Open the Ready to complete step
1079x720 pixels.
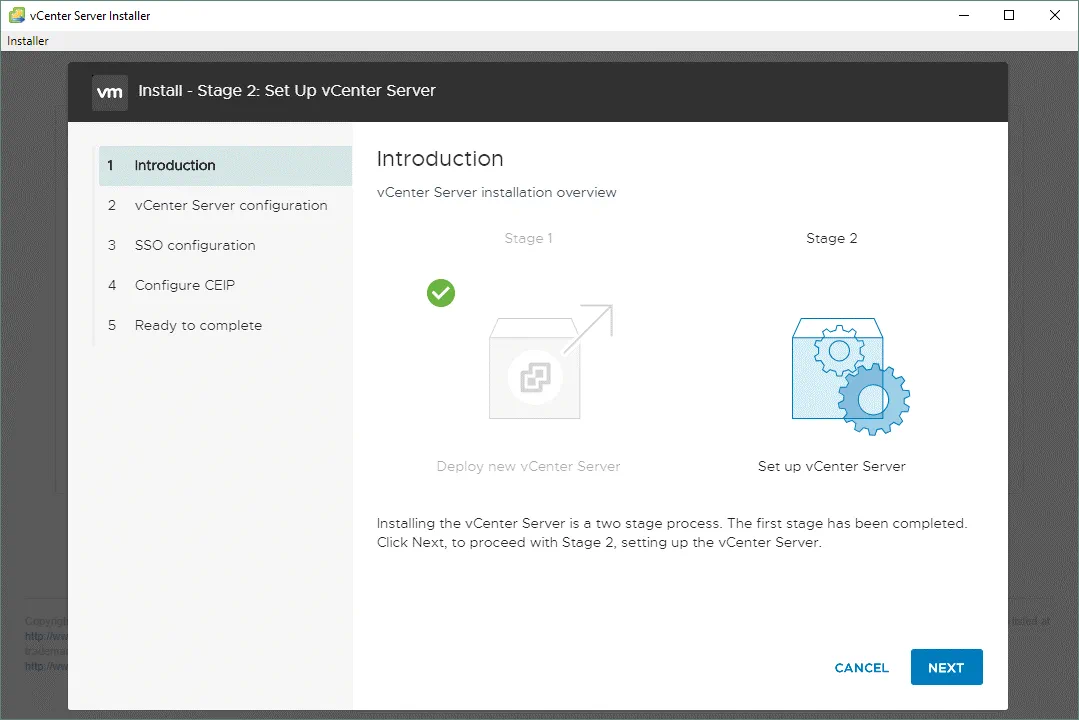[x=198, y=326]
